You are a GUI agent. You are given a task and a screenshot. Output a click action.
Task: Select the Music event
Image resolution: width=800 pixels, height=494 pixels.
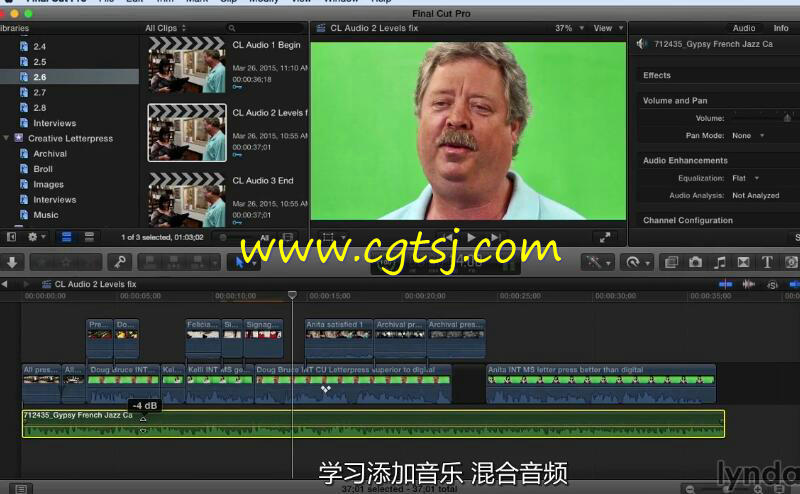point(45,215)
